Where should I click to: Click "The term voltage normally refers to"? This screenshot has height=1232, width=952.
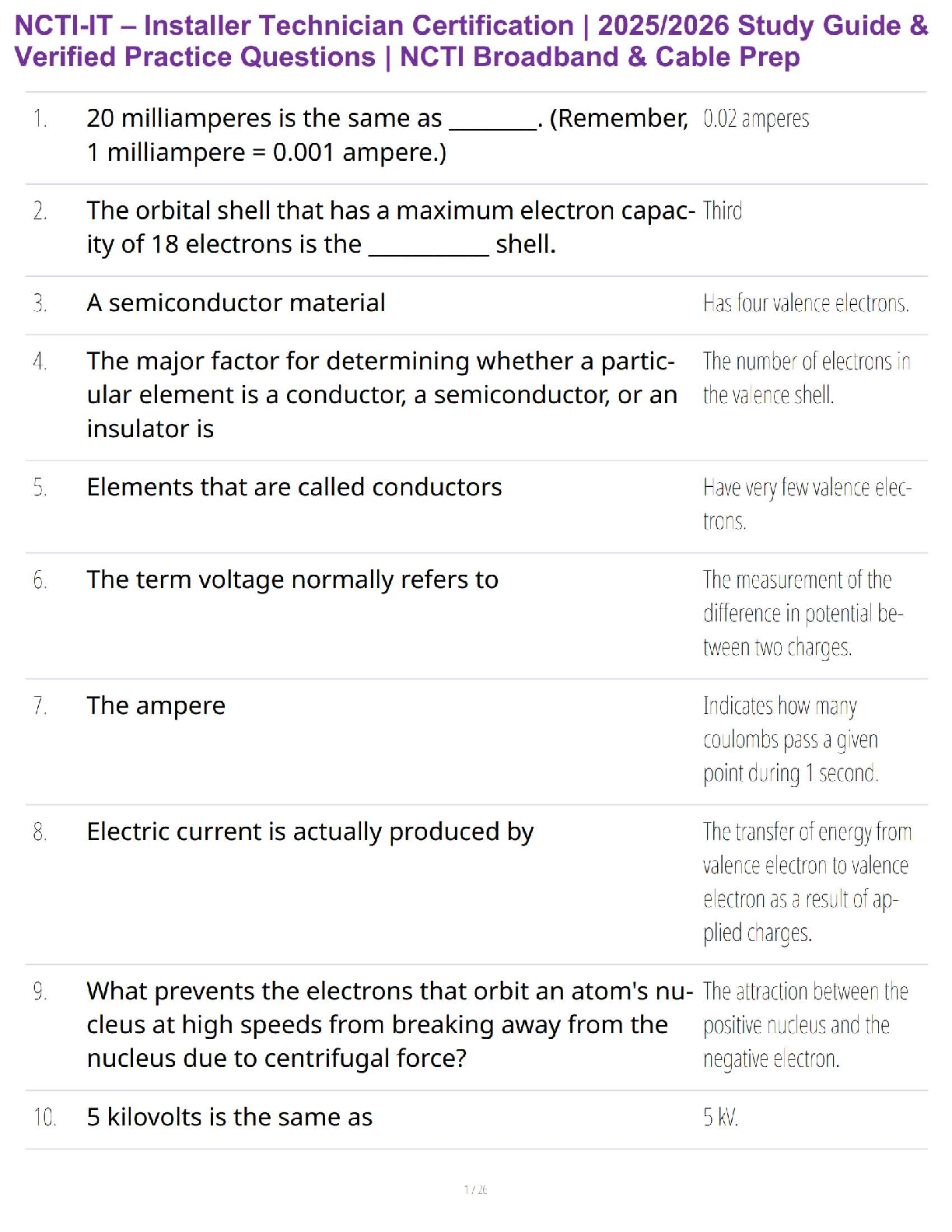click(x=292, y=579)
